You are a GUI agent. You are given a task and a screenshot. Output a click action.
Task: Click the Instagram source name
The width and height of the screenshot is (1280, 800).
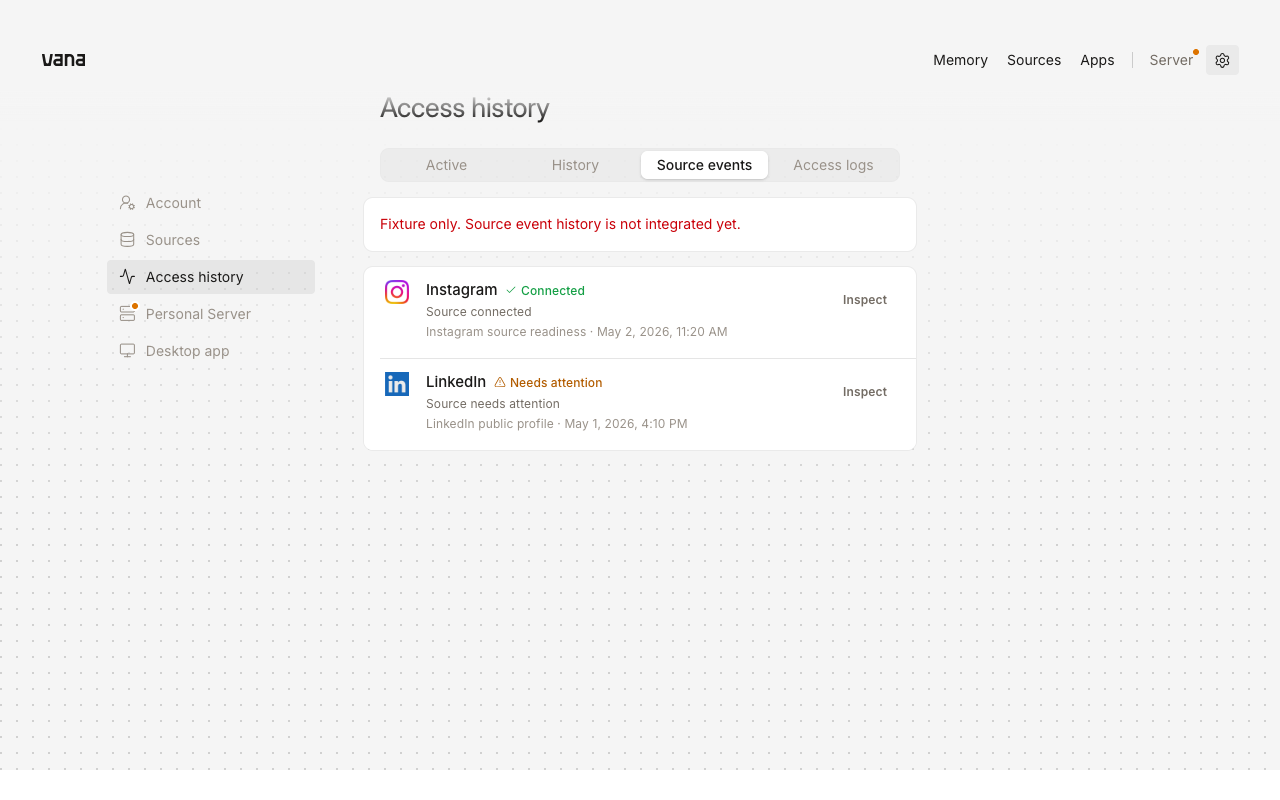pos(461,290)
